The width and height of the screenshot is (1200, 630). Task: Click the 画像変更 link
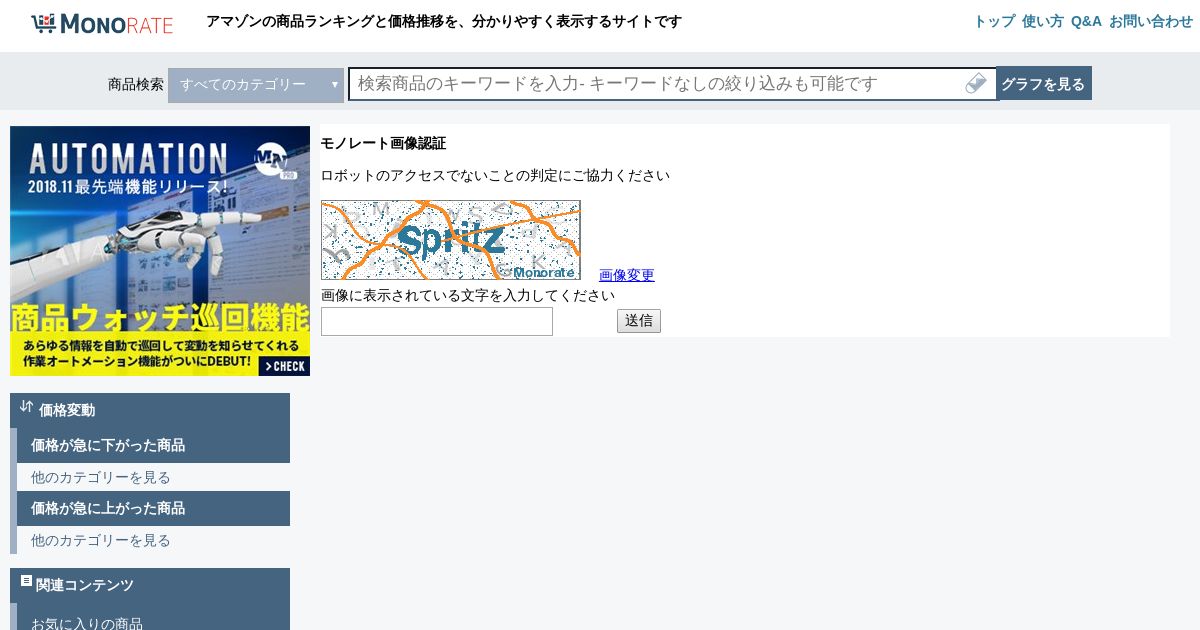627,275
